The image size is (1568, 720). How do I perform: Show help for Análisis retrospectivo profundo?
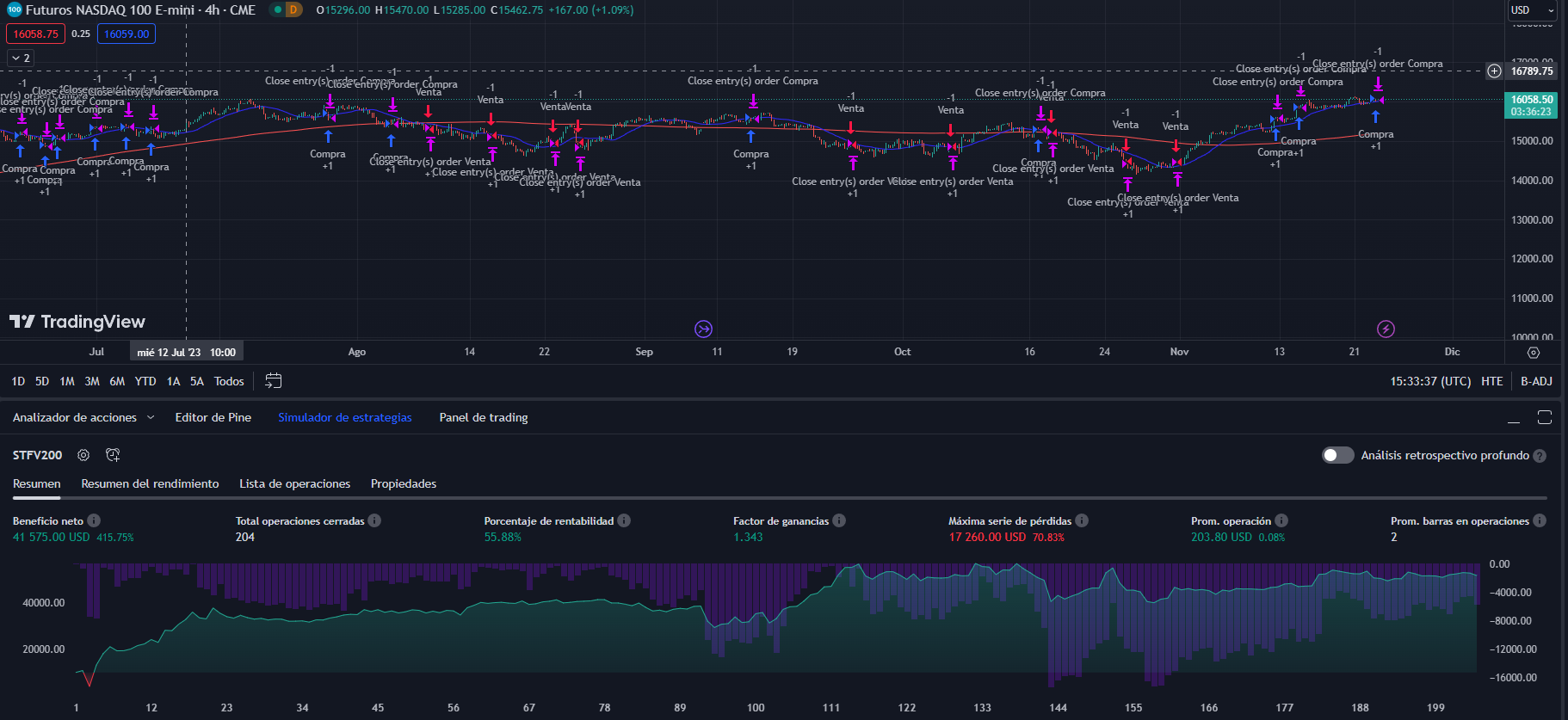(x=1540, y=456)
